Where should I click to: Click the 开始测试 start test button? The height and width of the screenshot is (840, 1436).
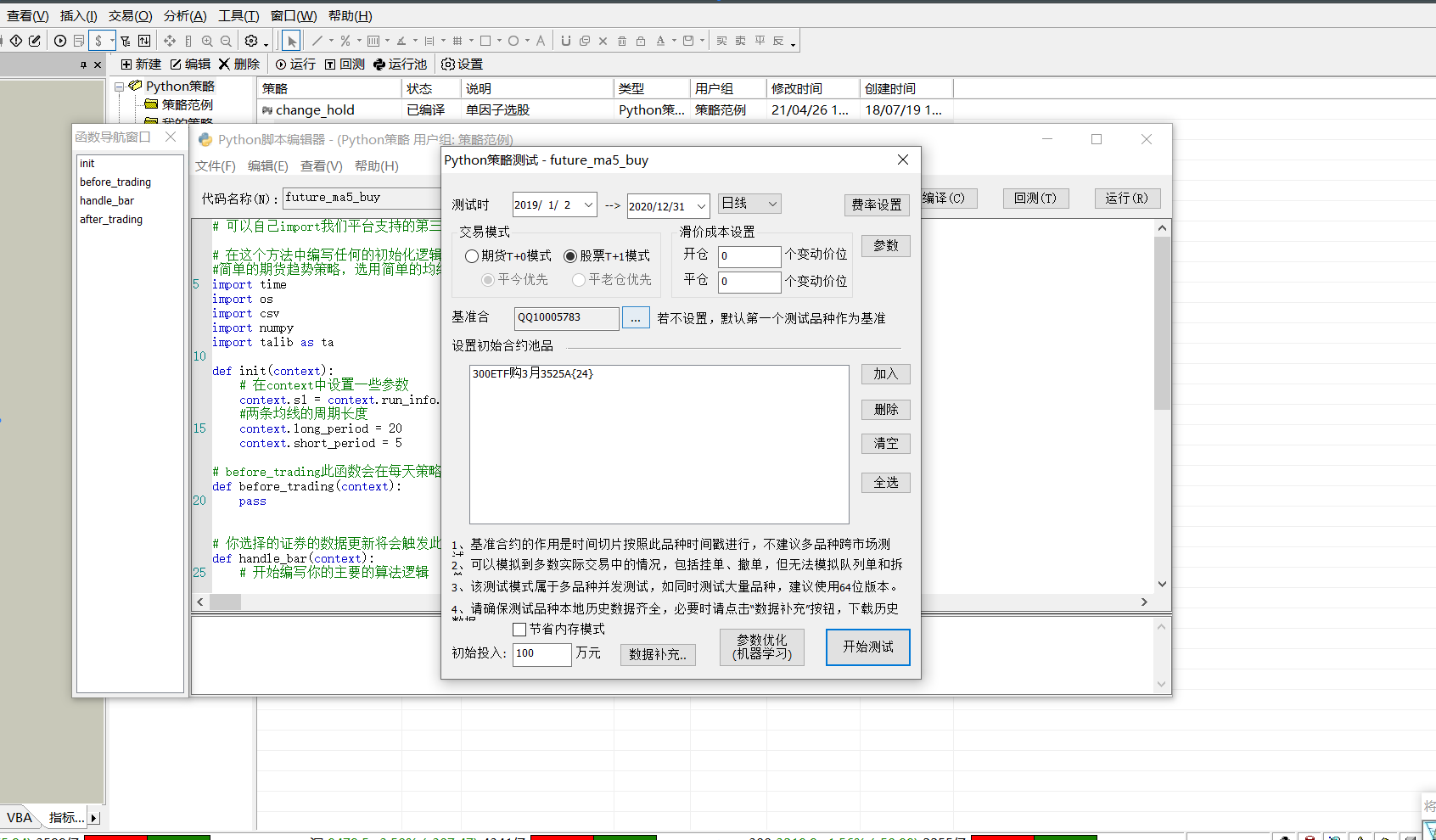pyautogui.click(x=868, y=647)
